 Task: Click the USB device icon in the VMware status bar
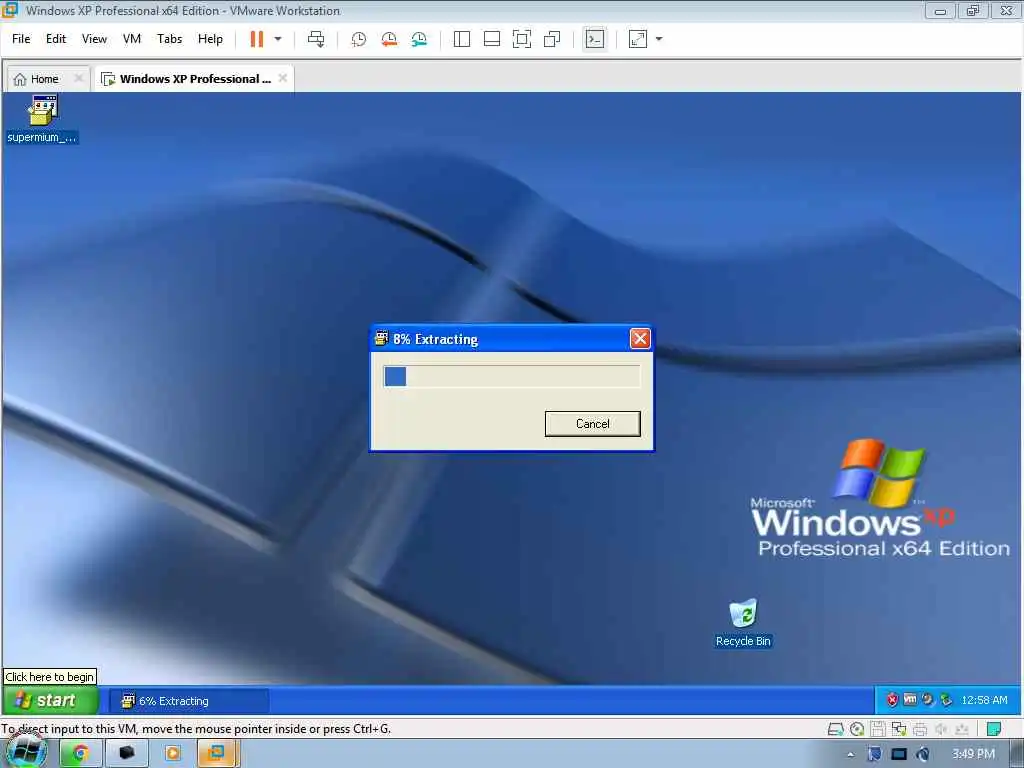[x=961, y=729]
